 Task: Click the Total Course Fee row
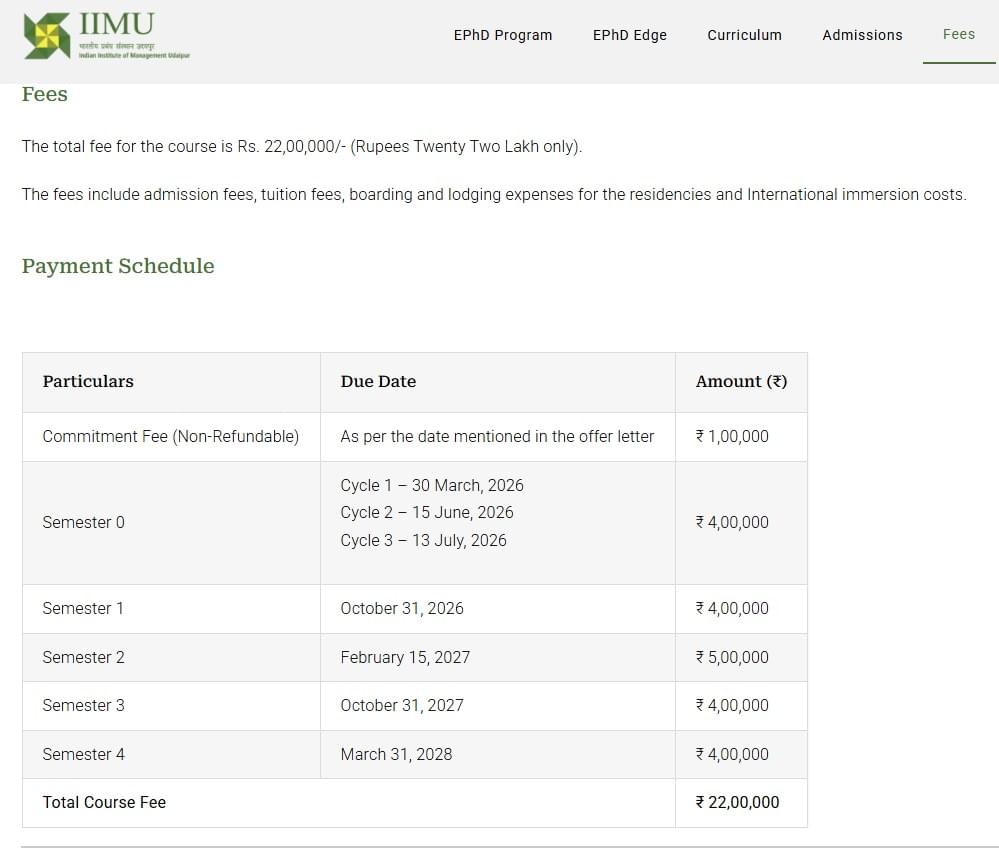104,802
